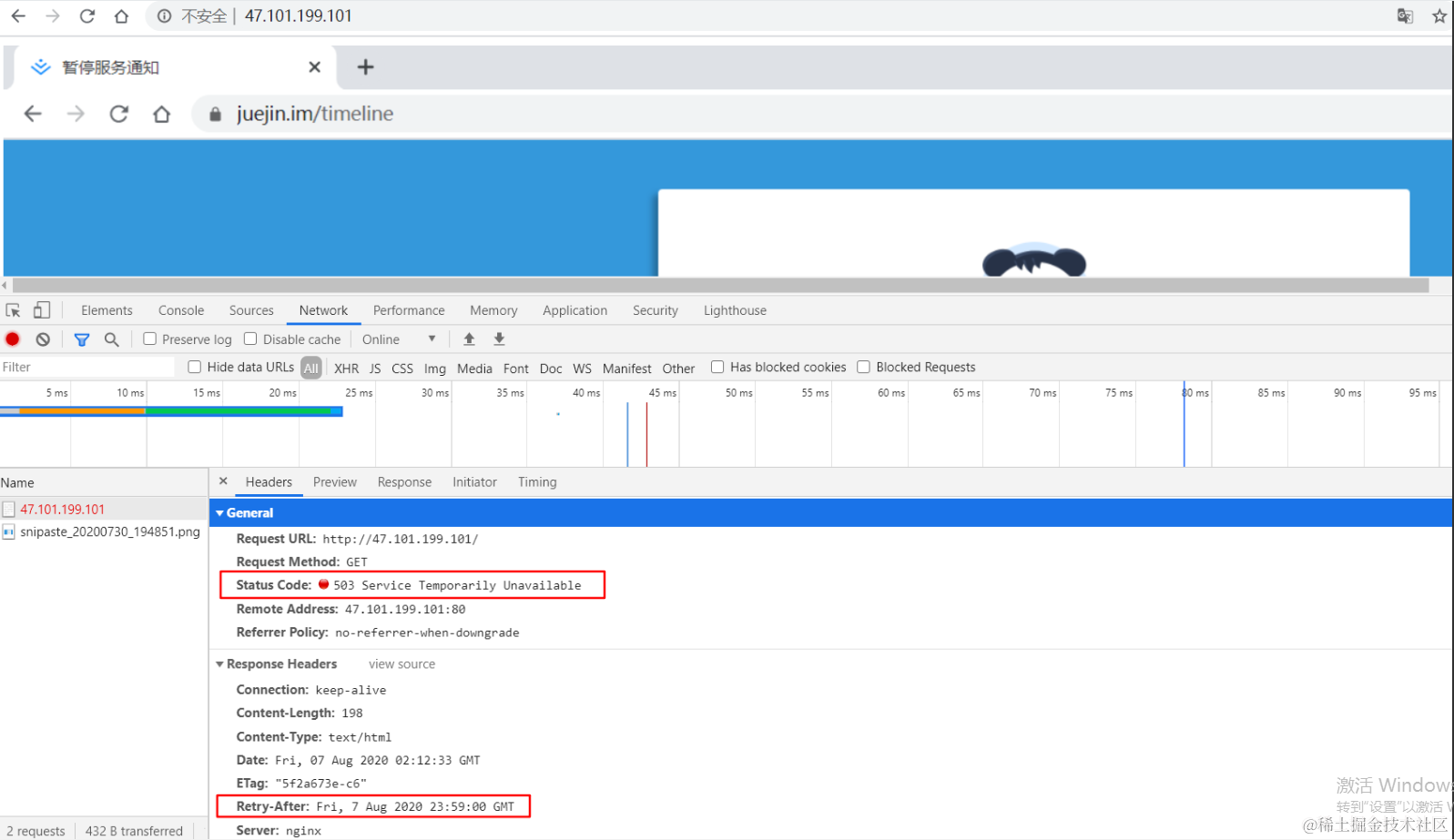Click the export HAR download icon
1454x840 pixels.
pyautogui.click(x=499, y=339)
